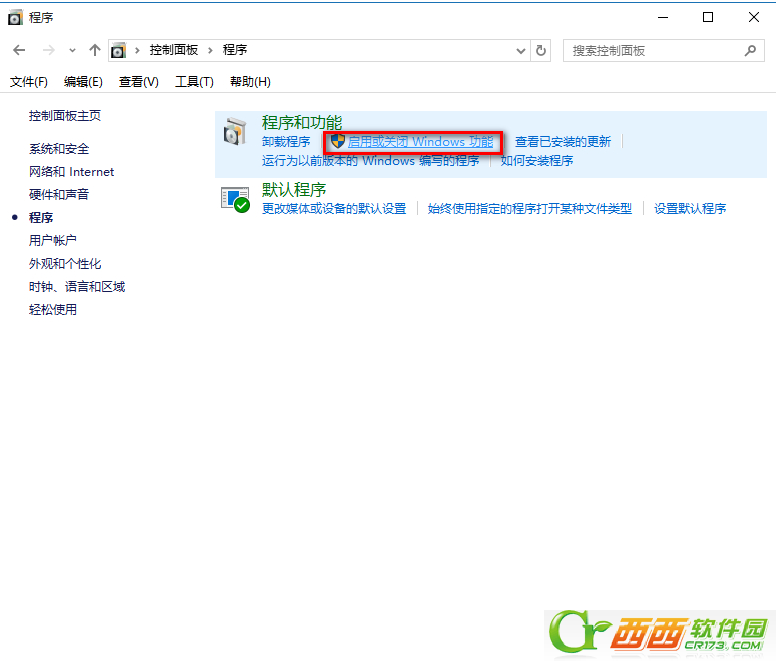
Task: Open the 帮助(H) menu
Action: pos(250,82)
